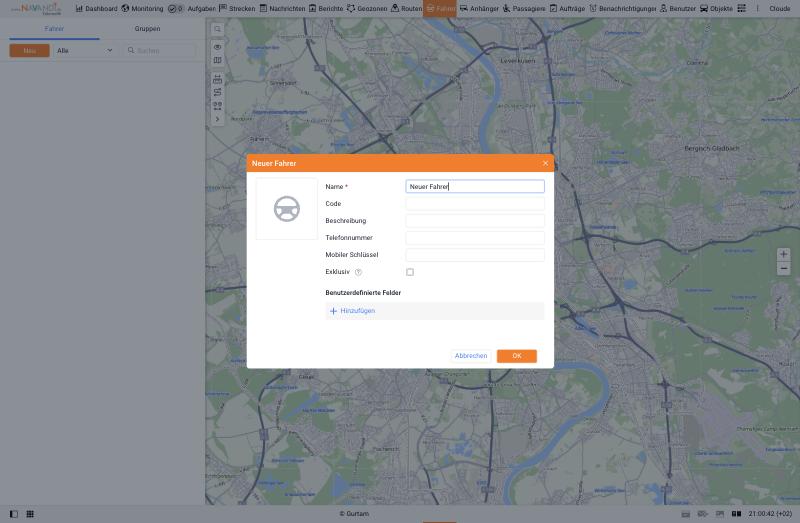Toggle the left panel layout icon in footer
The image size is (800, 523).
pyautogui.click(x=14, y=514)
